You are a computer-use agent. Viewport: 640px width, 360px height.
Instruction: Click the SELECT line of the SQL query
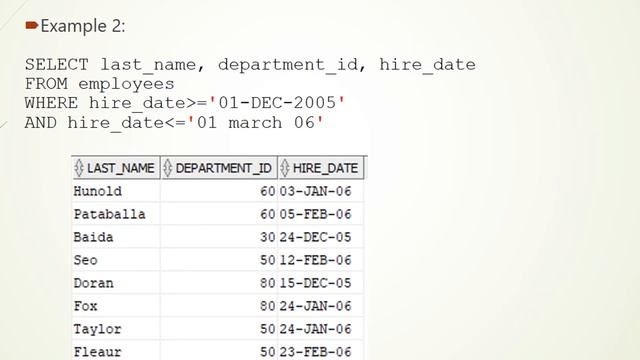click(x=250, y=64)
